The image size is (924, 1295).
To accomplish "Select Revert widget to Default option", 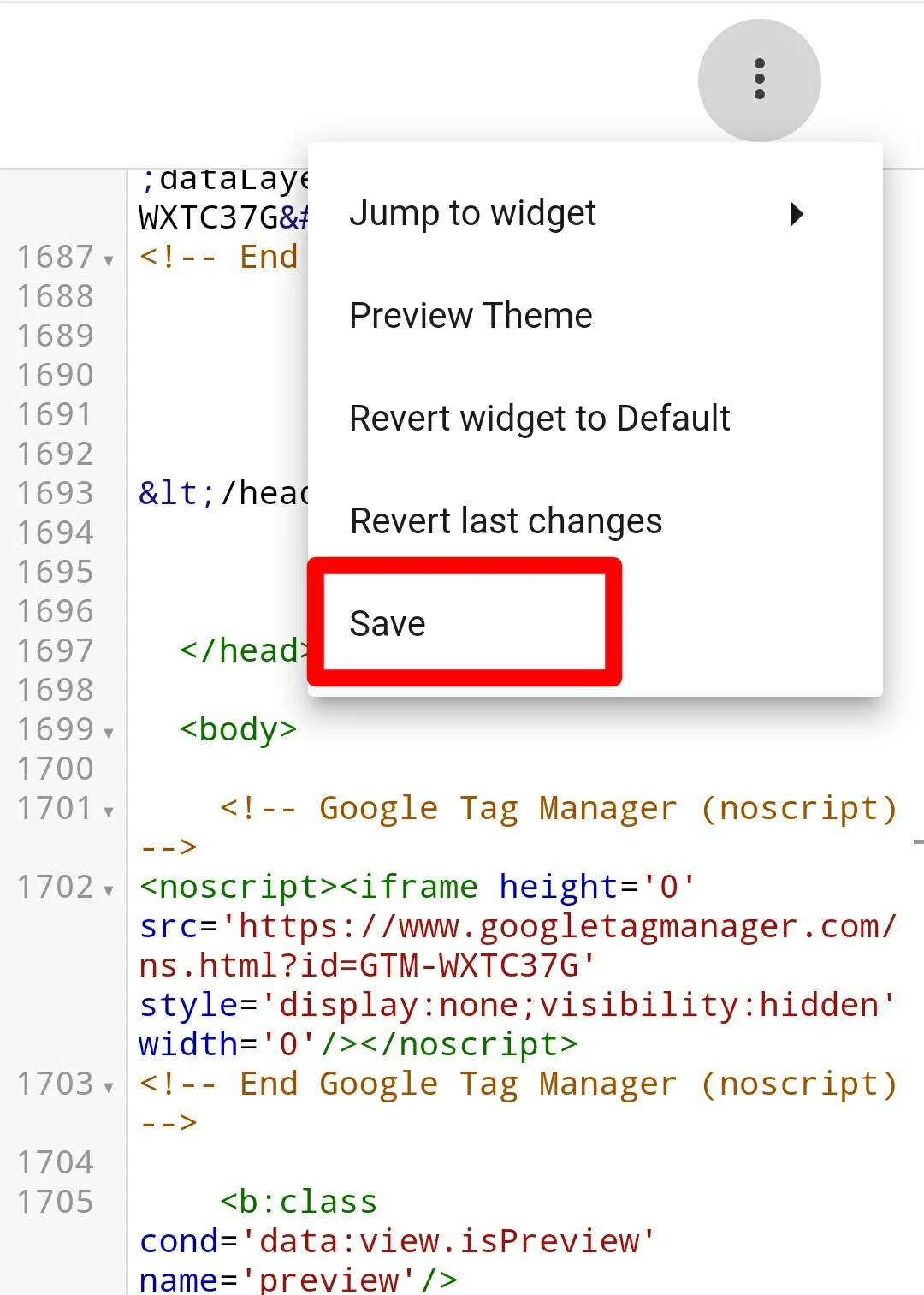I will point(595,419).
